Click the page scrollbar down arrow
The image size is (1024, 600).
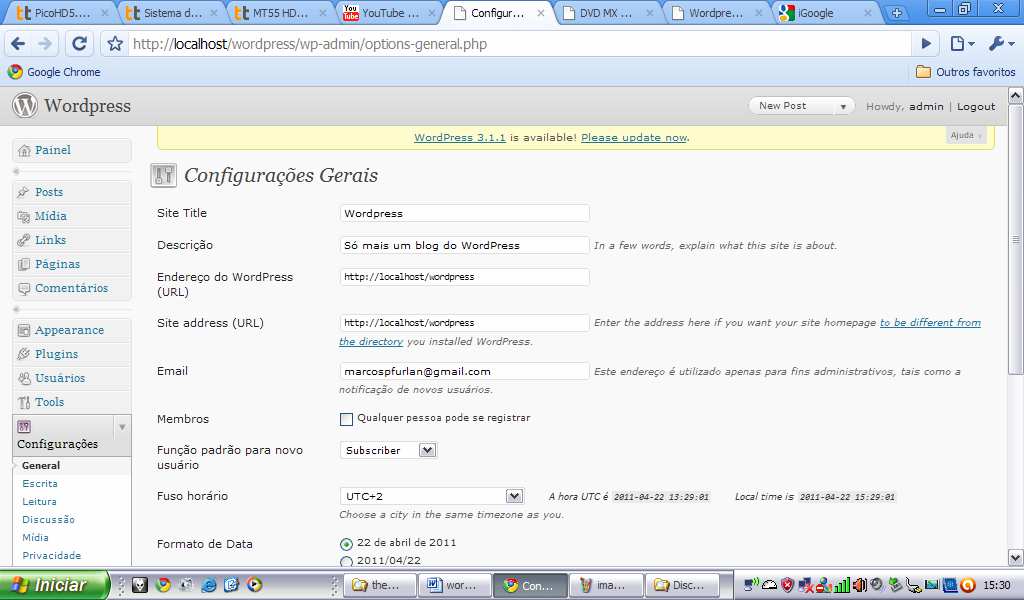[1016, 558]
